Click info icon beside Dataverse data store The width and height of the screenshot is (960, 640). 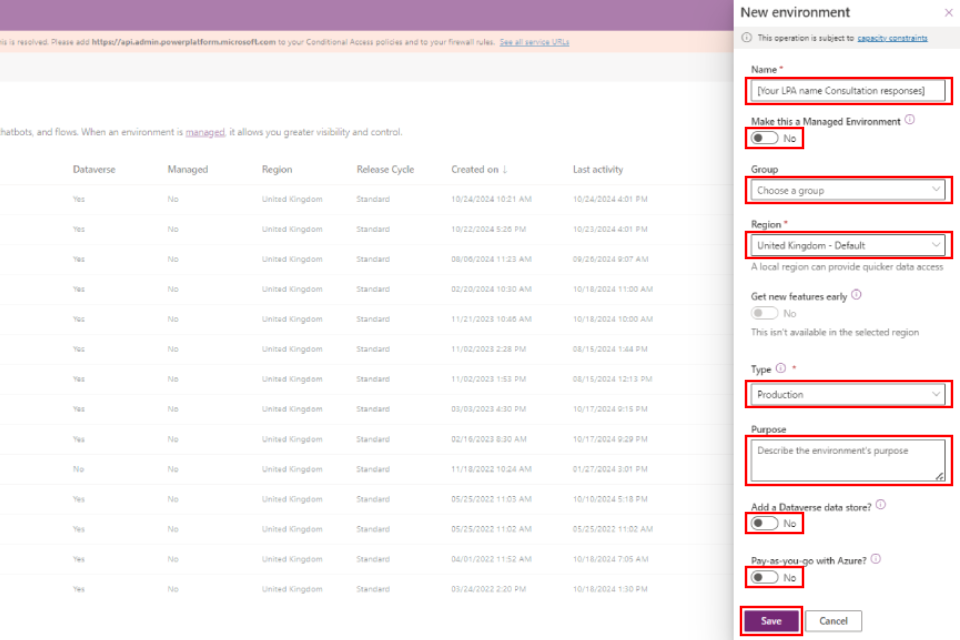(x=880, y=505)
